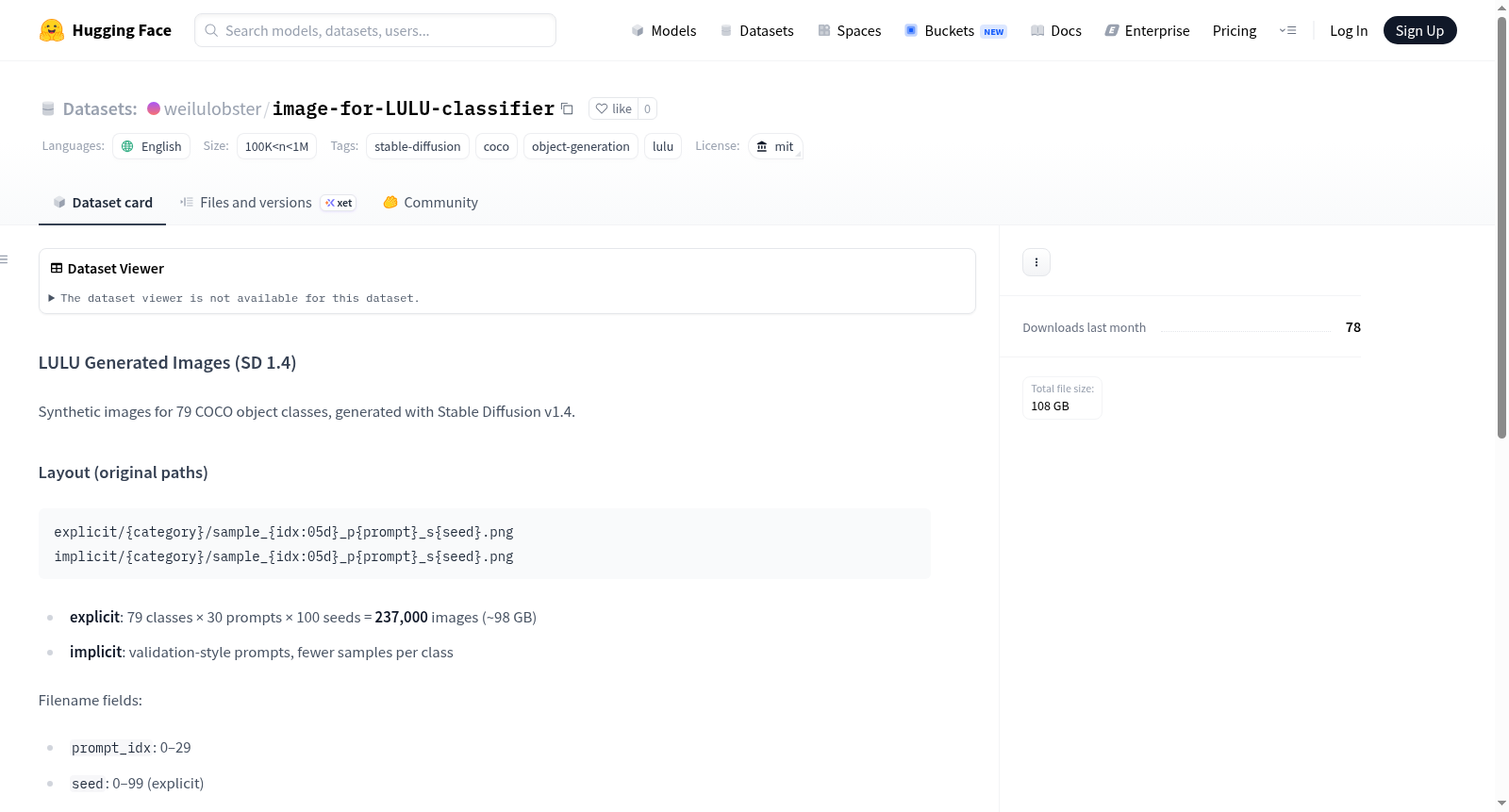Click the weilulobster avatar circle

tap(154, 108)
